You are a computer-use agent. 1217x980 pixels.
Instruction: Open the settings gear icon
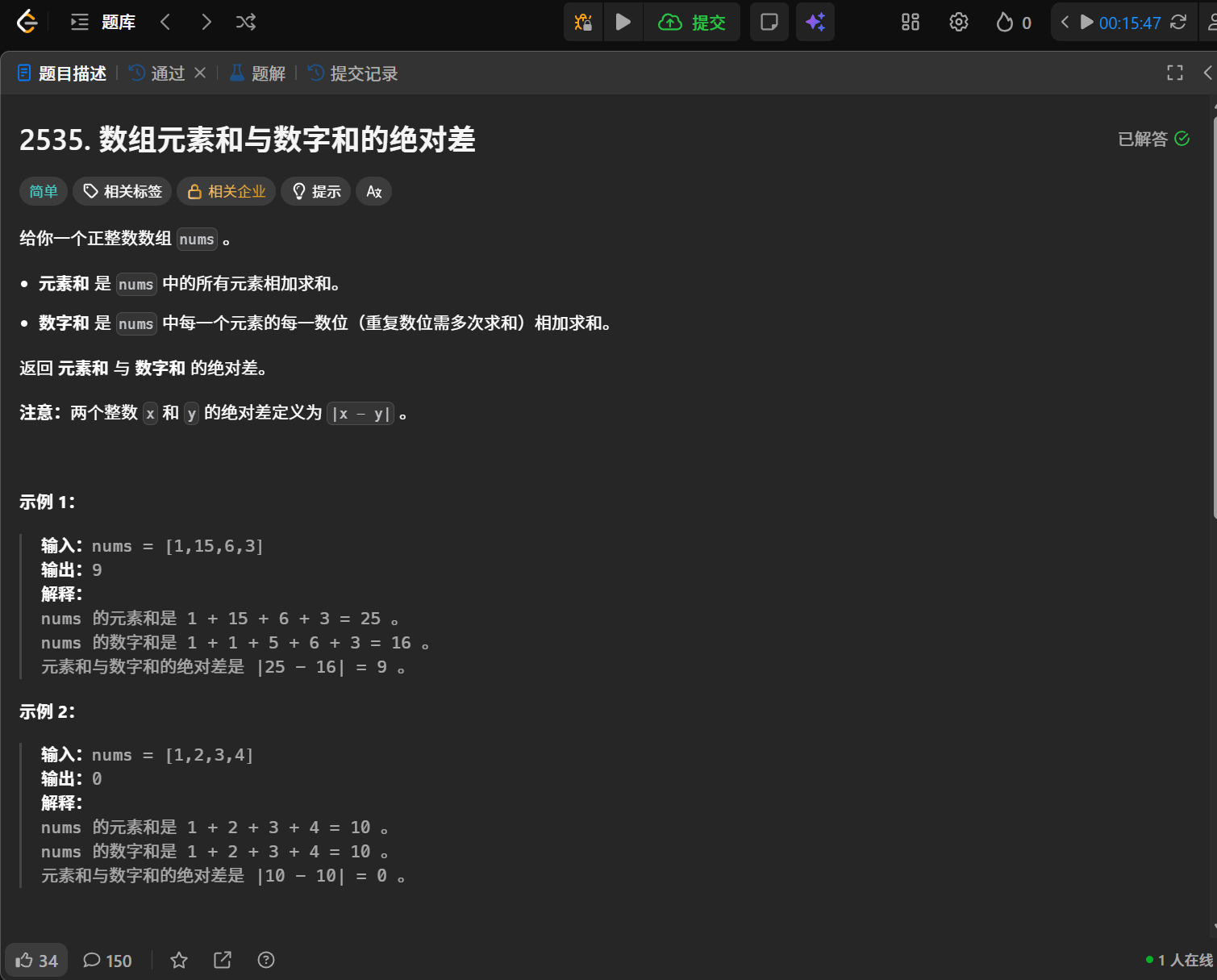[x=959, y=22]
